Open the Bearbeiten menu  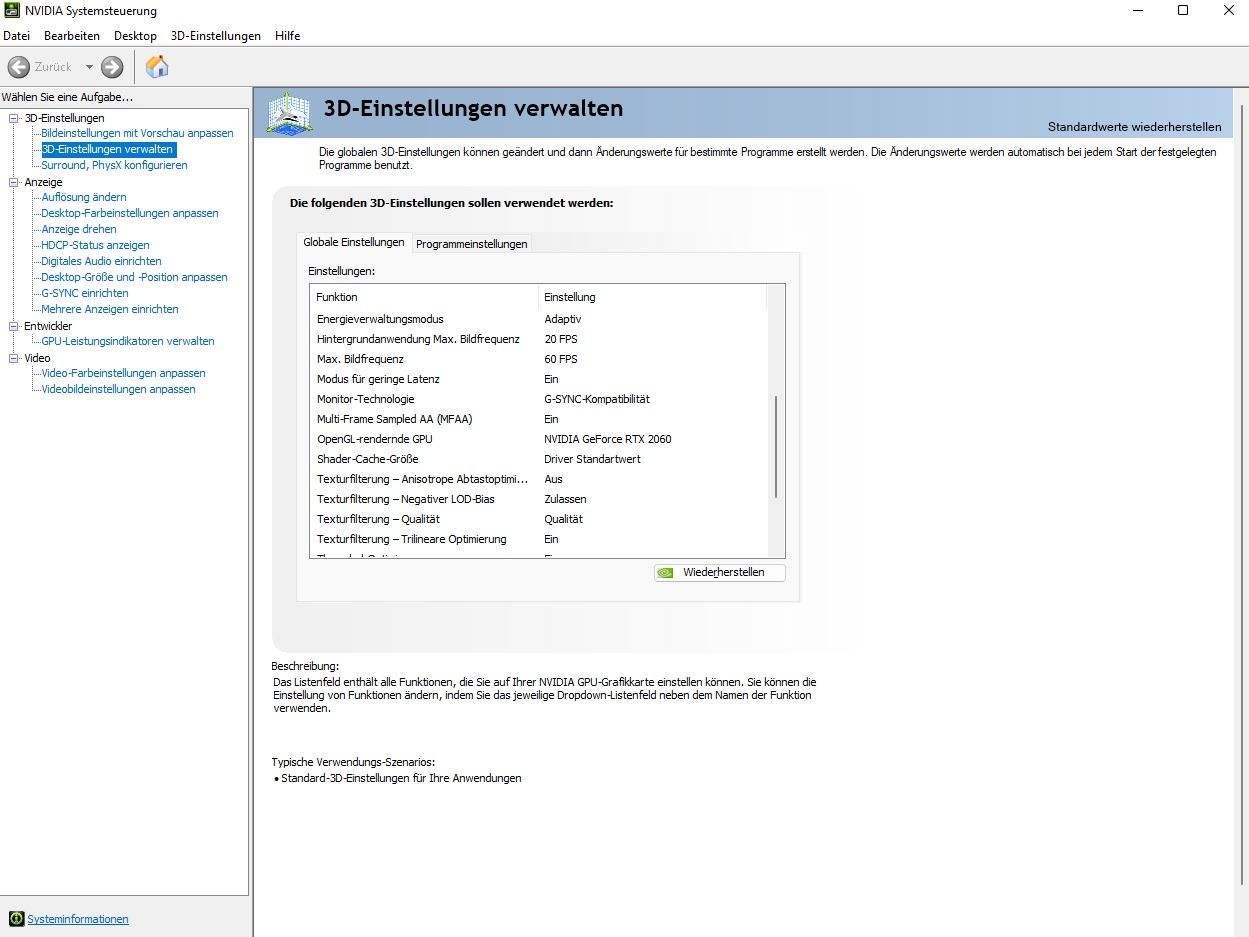(x=72, y=36)
